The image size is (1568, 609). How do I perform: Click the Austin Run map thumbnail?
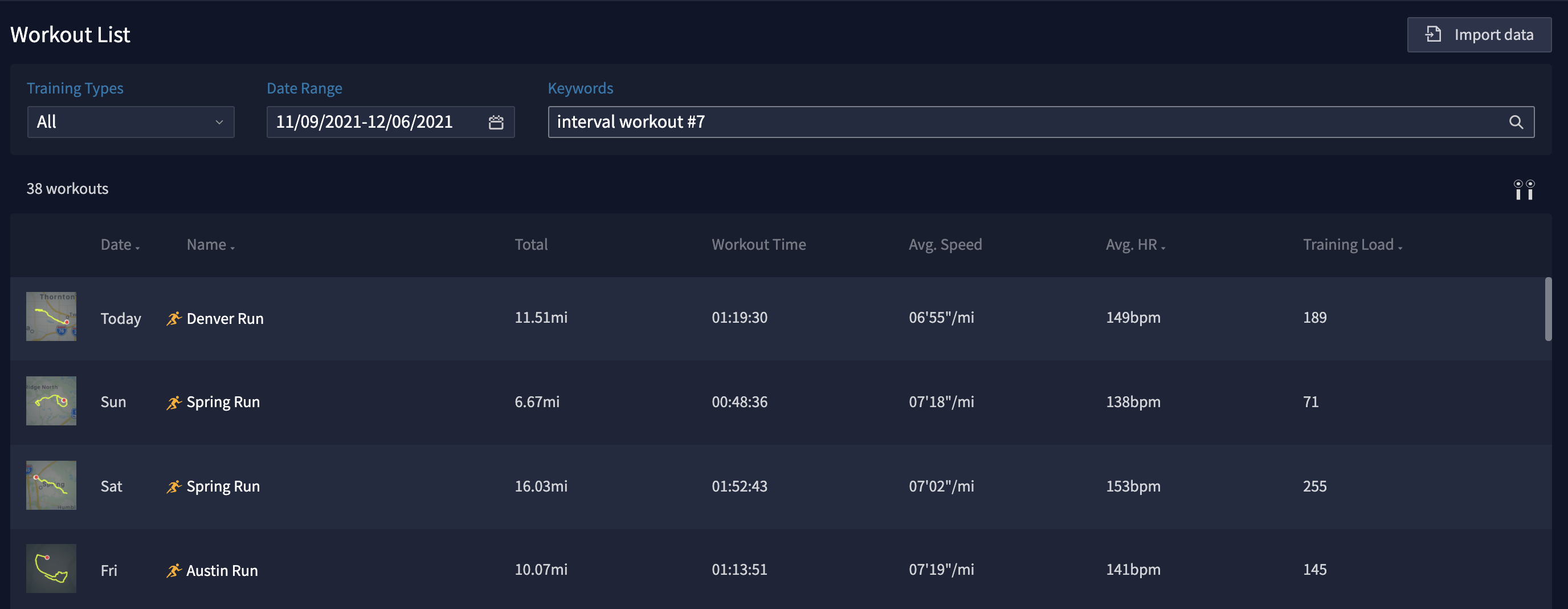click(x=51, y=569)
